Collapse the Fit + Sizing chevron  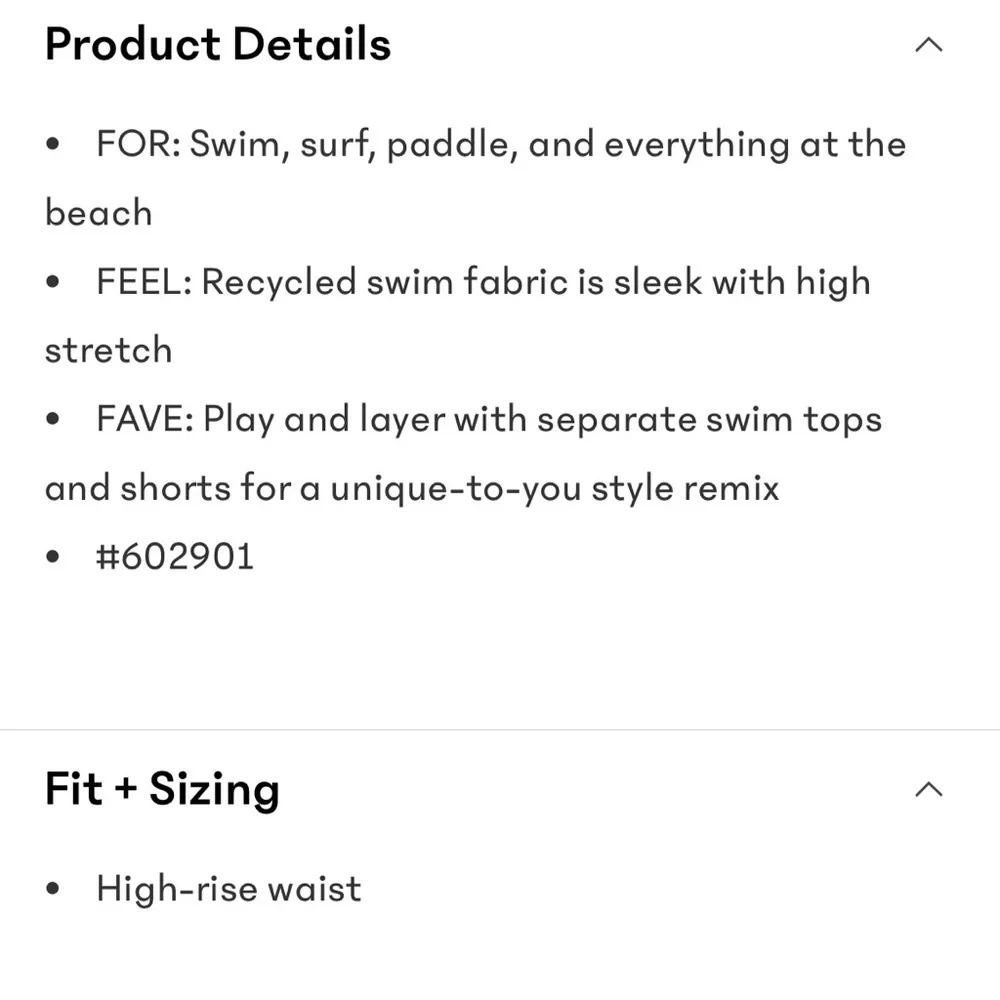click(x=929, y=790)
